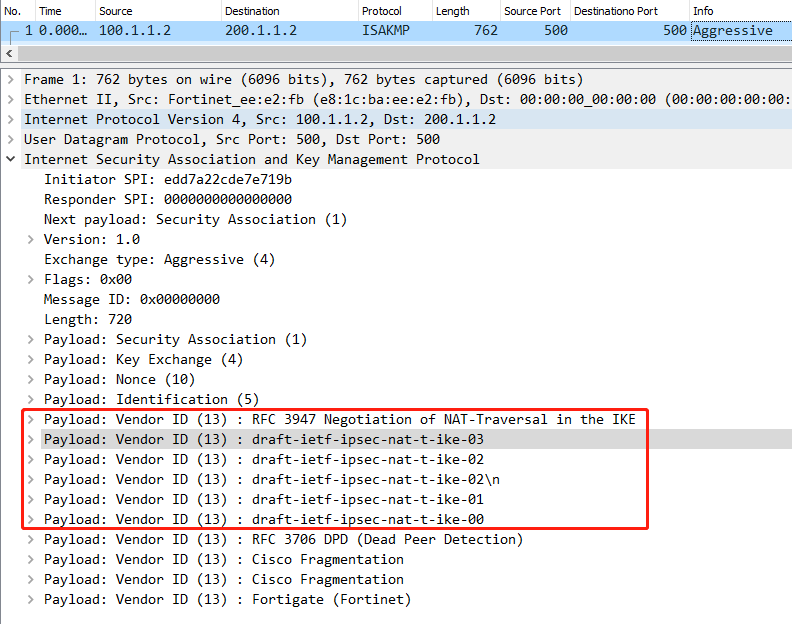Expand the Identification (5) payload
This screenshot has width=792, height=624.
tap(30, 399)
